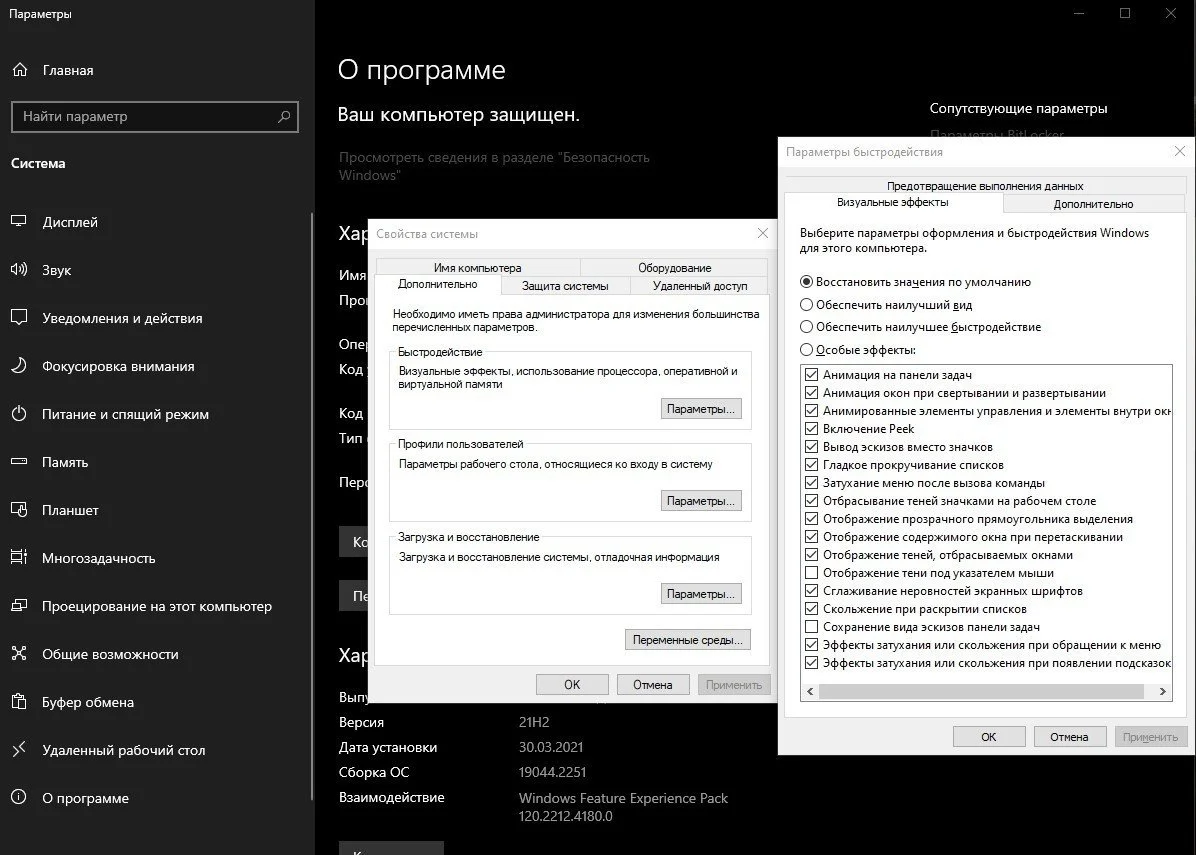Click the О программе info icon
This screenshot has height=855, width=1196.
tap(19, 797)
